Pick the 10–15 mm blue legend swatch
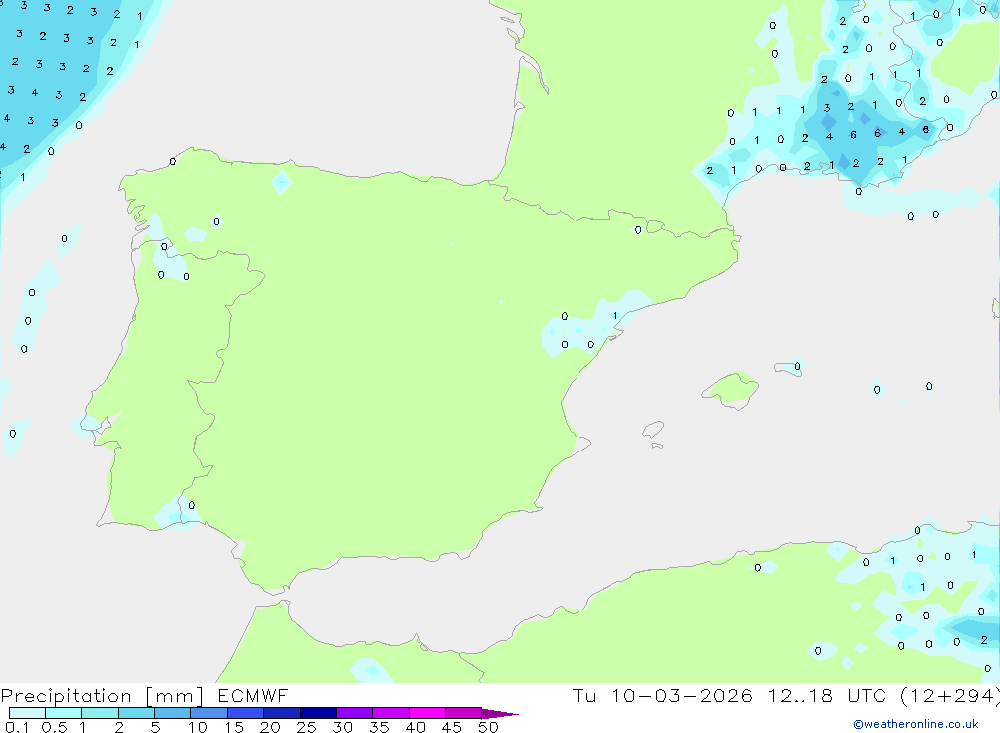1000x733 pixels. pyautogui.click(x=209, y=713)
